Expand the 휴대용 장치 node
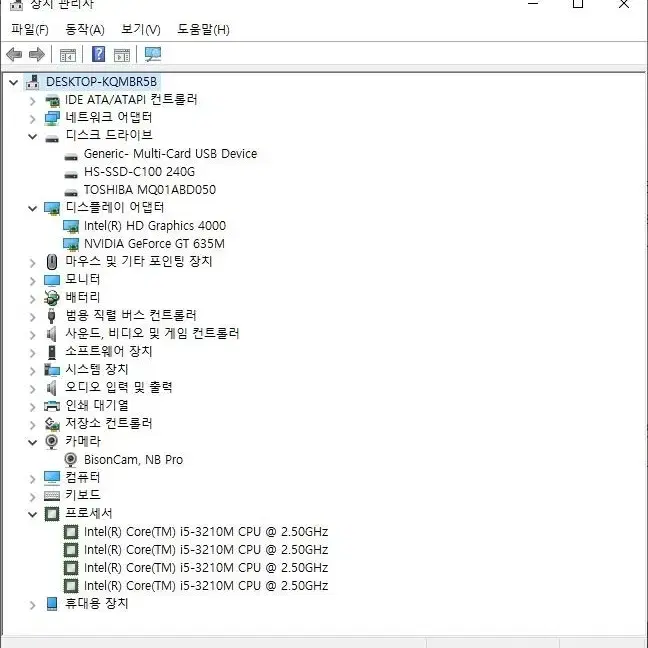Viewport: 648px width, 648px height. click(33, 605)
